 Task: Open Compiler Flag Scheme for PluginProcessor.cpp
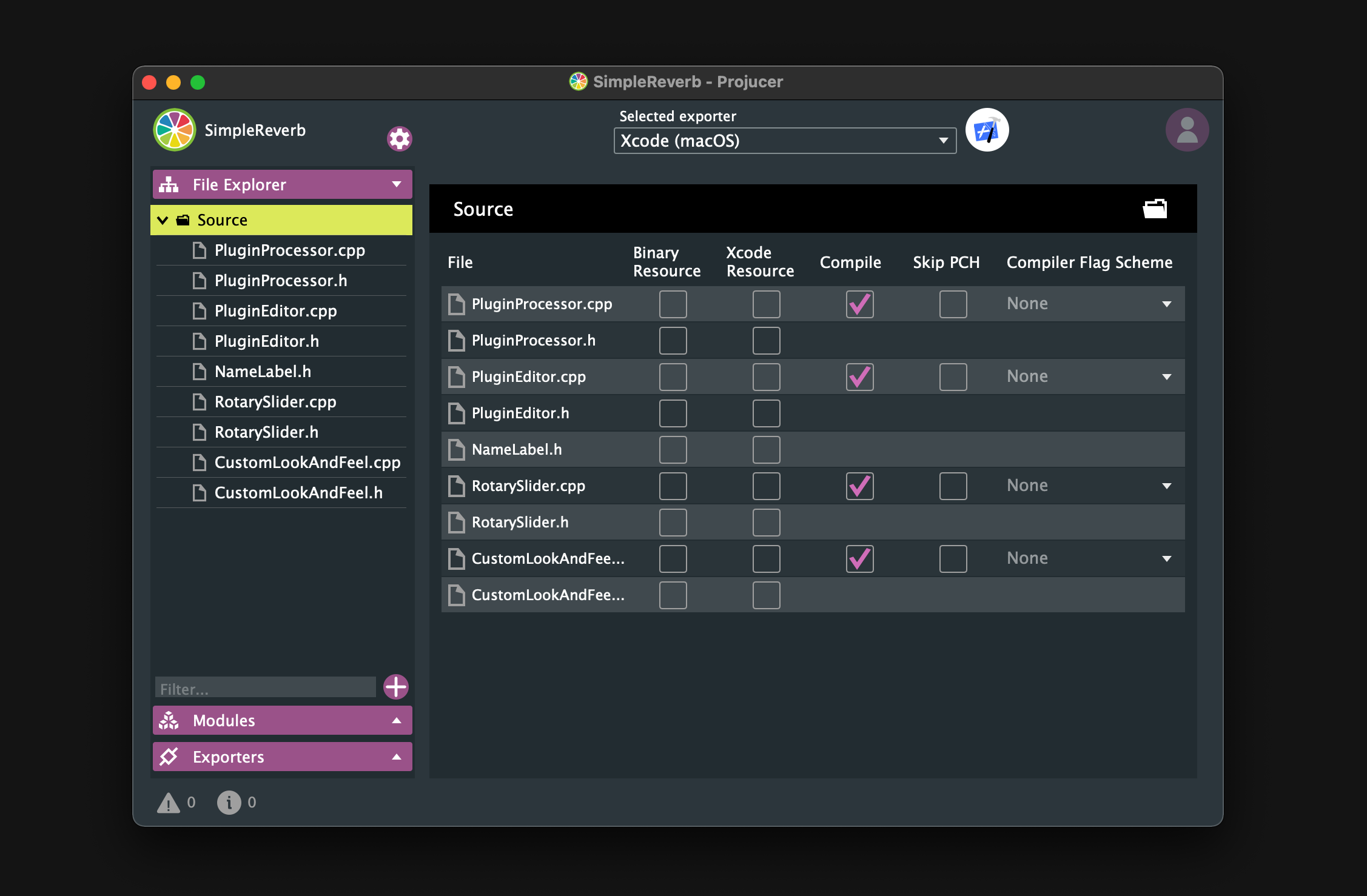point(1089,304)
